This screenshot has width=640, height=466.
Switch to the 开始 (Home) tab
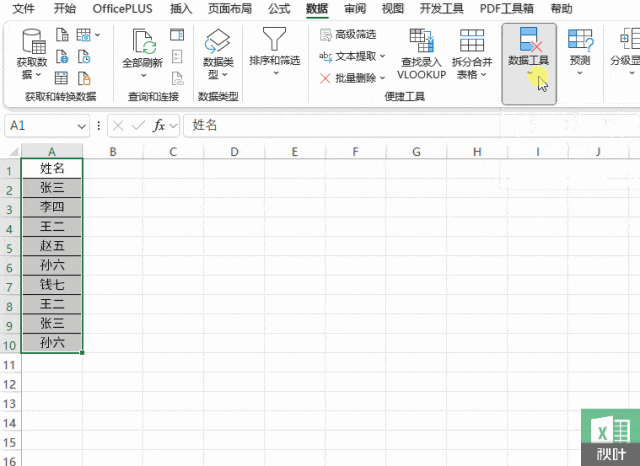64,8
